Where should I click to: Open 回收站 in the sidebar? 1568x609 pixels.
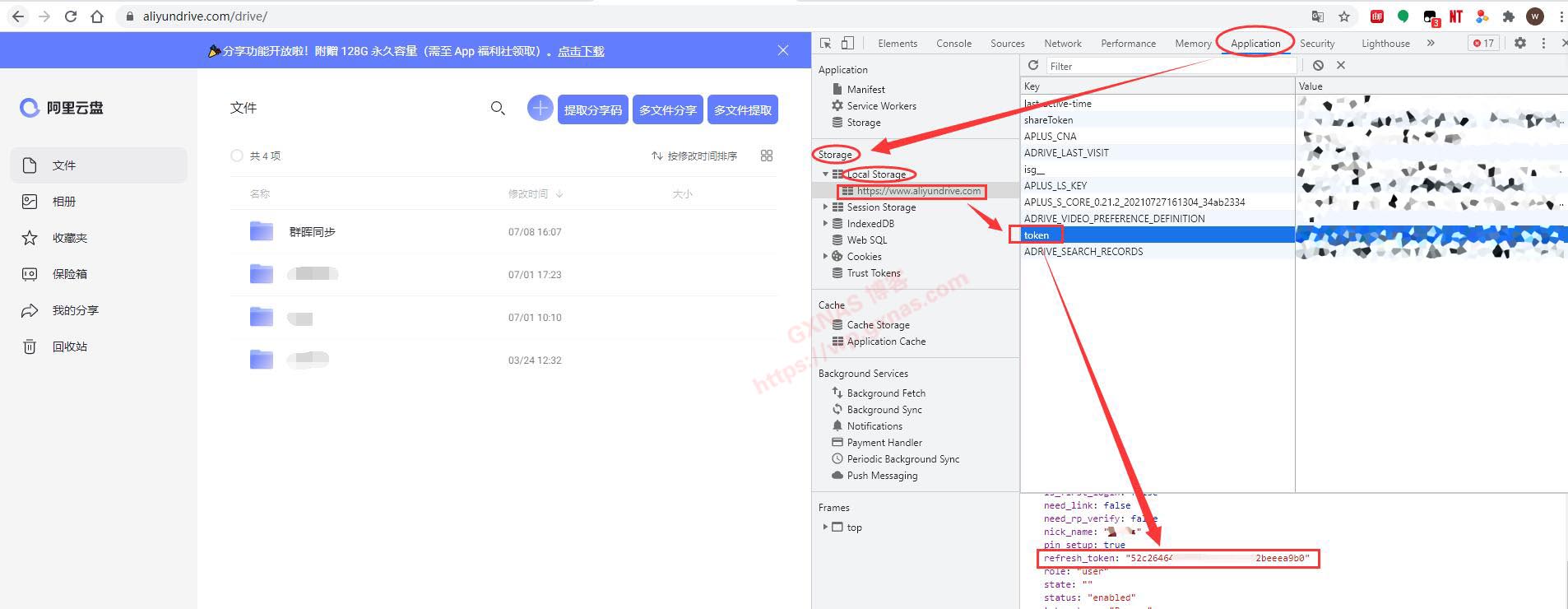pyautogui.click(x=99, y=346)
